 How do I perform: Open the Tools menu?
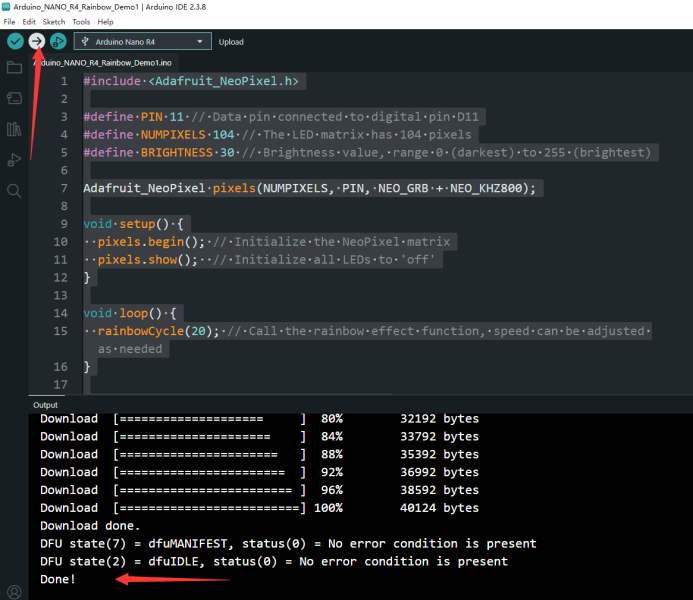(x=81, y=22)
